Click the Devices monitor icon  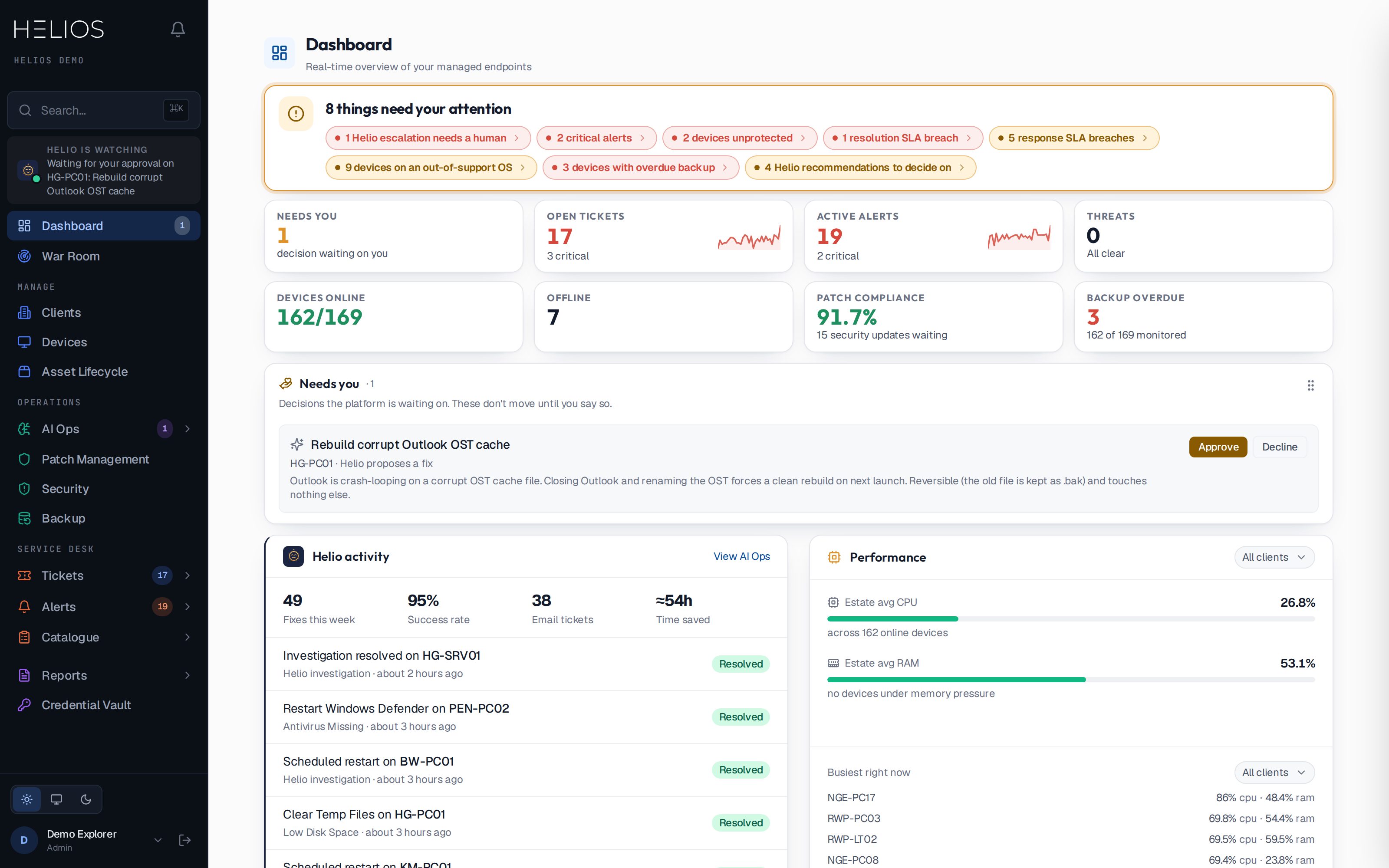tap(24, 342)
